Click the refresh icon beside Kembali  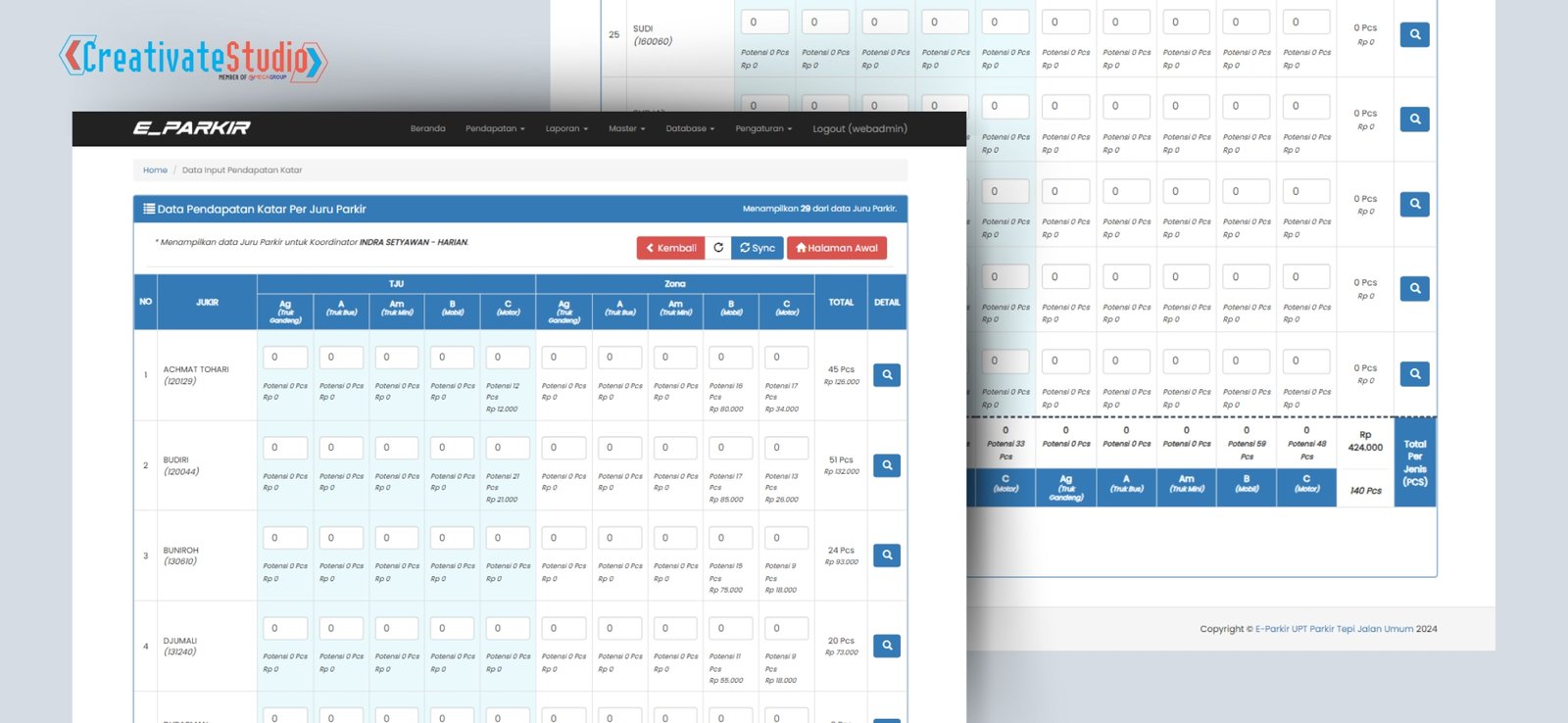click(x=718, y=248)
